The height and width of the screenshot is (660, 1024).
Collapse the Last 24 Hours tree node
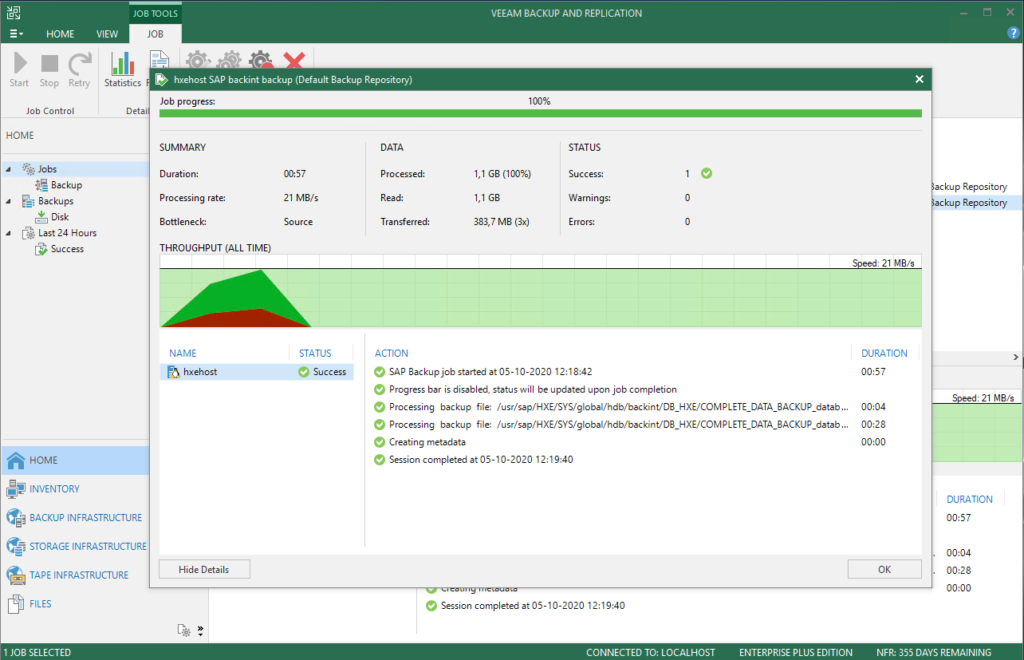[8, 234]
